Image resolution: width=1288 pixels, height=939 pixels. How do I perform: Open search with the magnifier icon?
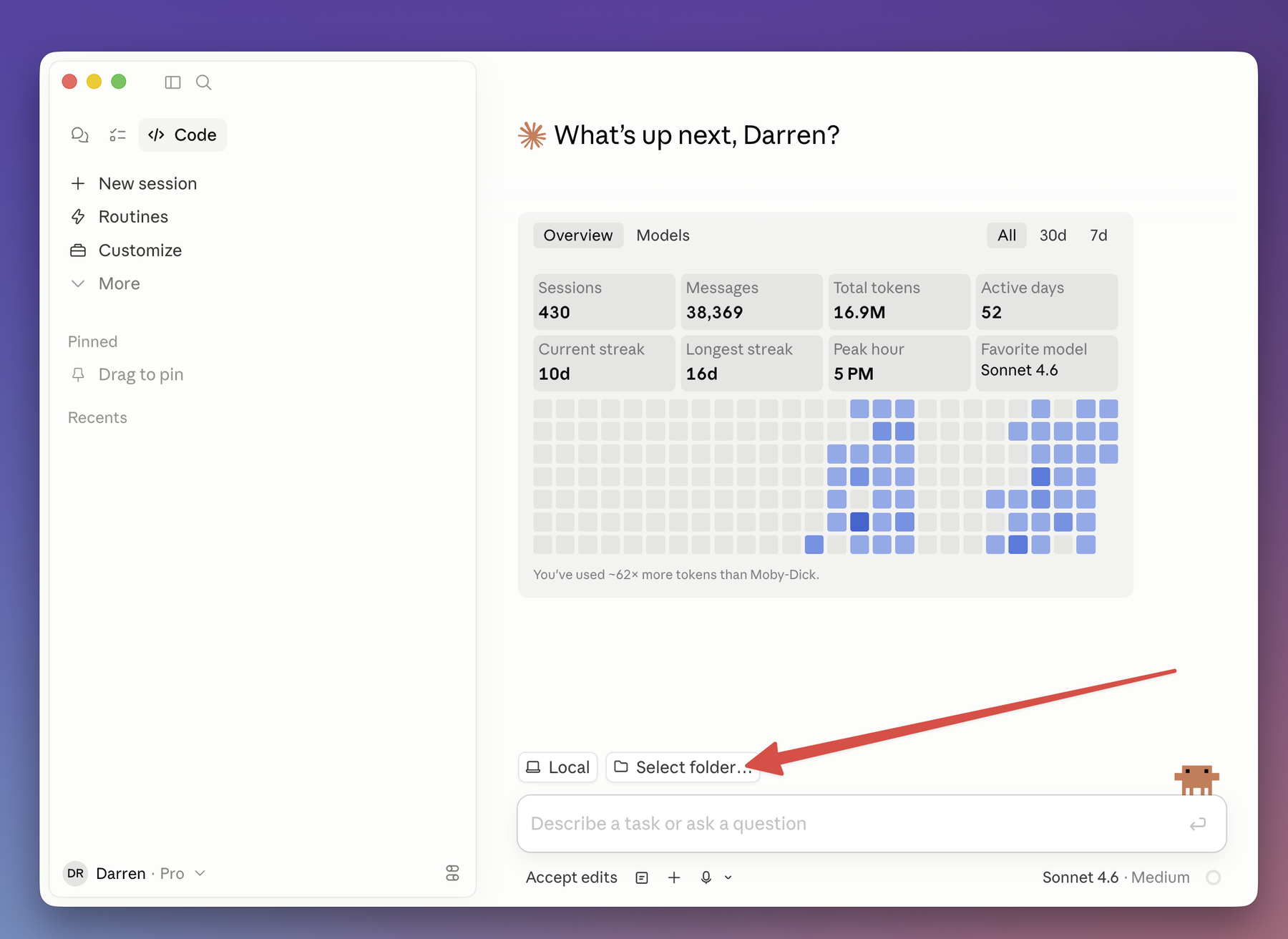coord(204,82)
